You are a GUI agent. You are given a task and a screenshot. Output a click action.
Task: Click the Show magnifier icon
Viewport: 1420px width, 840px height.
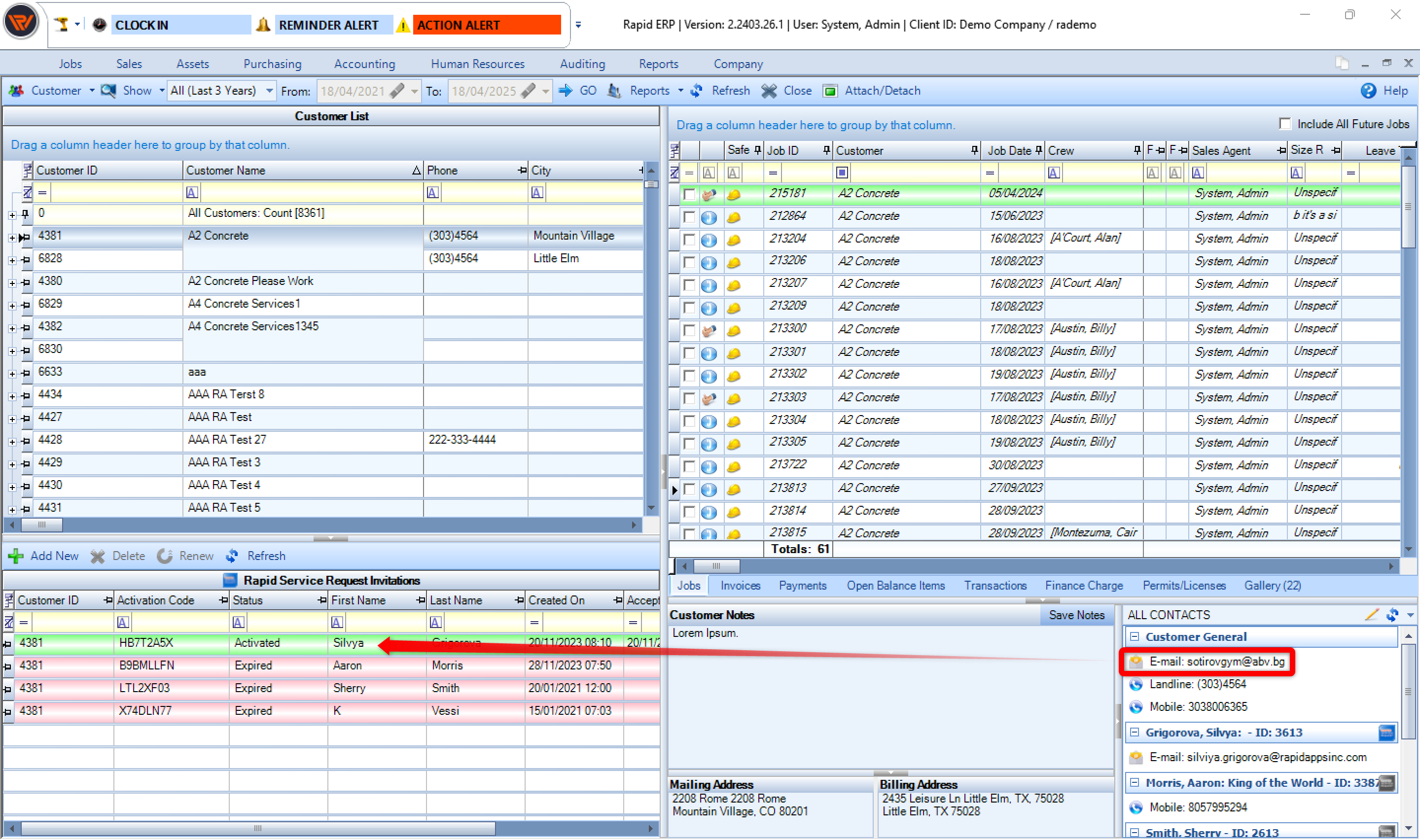click(108, 91)
